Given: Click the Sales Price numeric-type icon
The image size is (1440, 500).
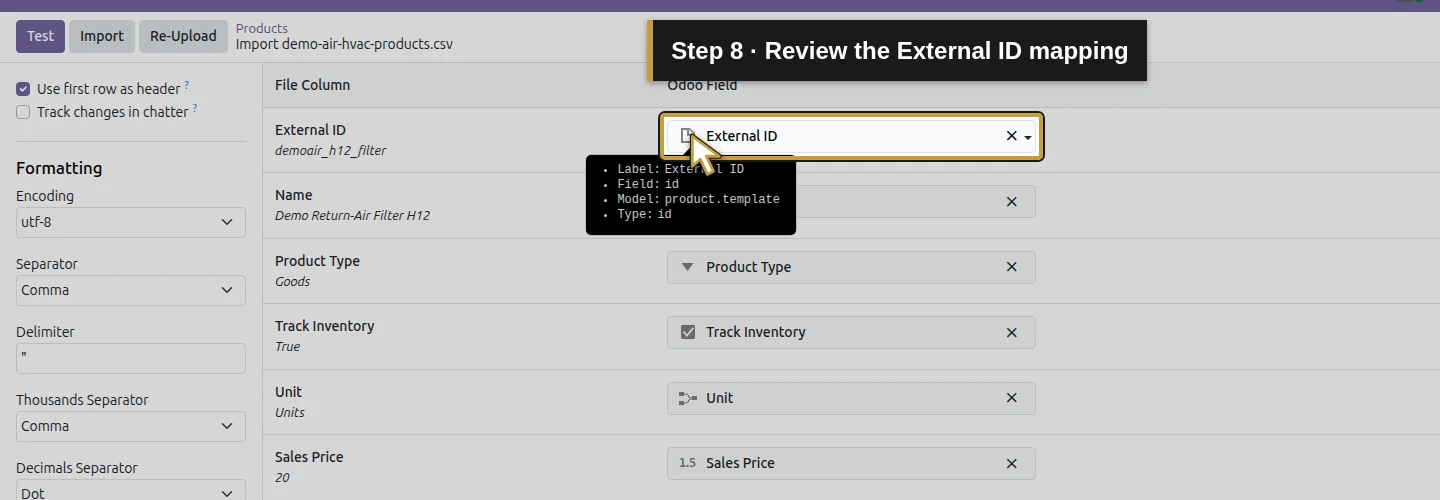Looking at the screenshot, I should coord(687,463).
